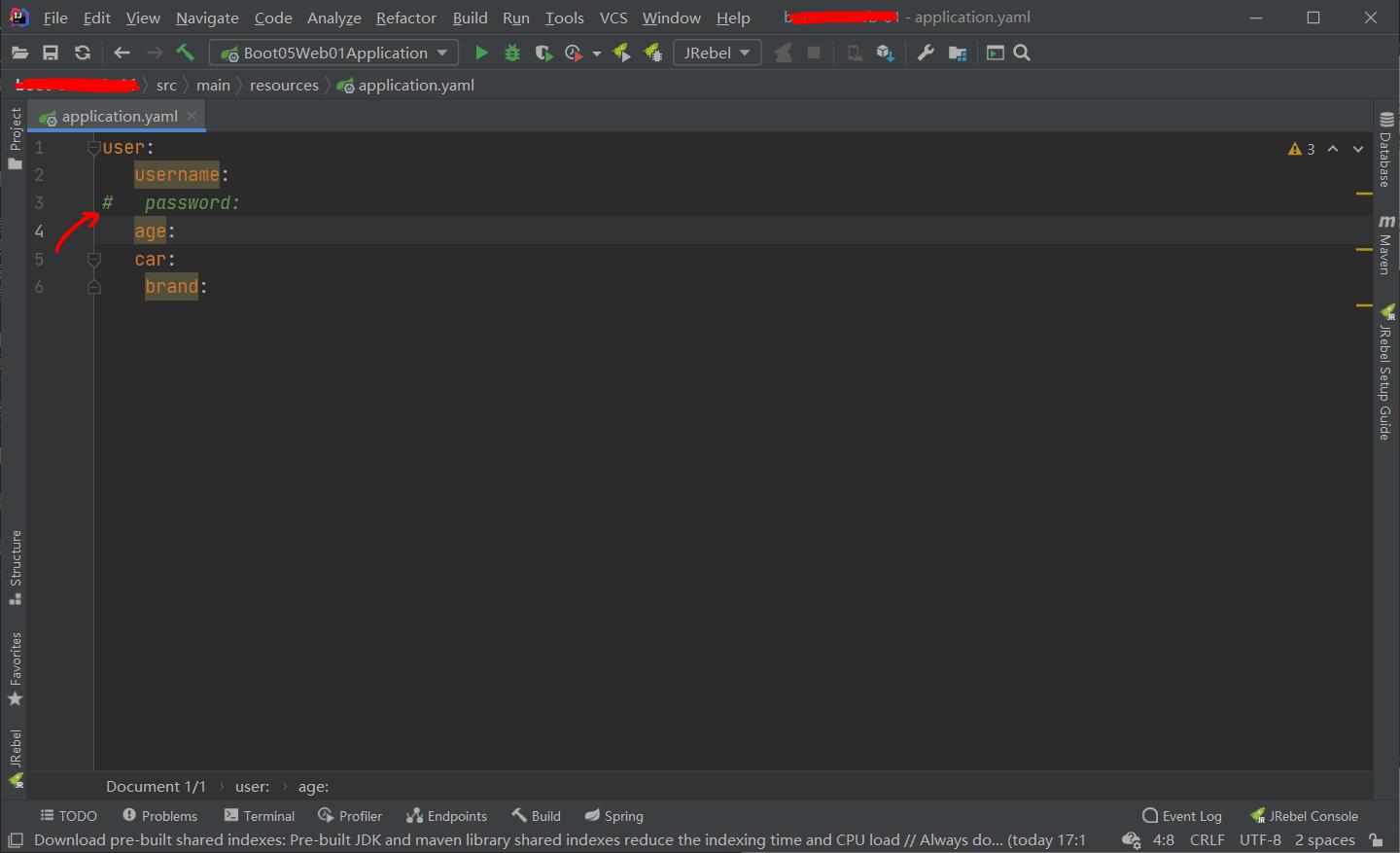This screenshot has height=853, width=1400.
Task: Open the JRebel dropdown in the toolbar
Action: pyautogui.click(x=717, y=53)
